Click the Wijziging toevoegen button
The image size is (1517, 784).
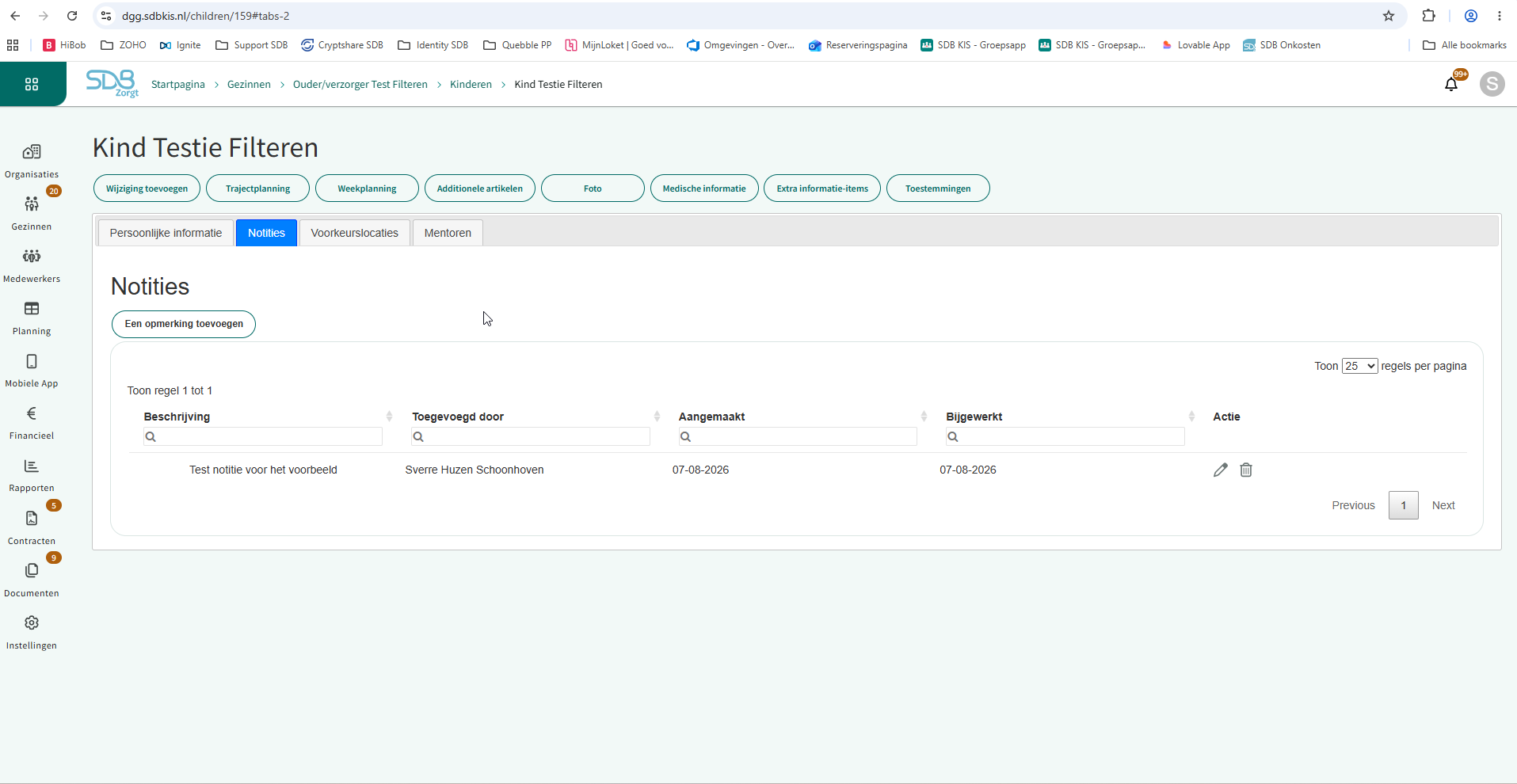point(147,188)
